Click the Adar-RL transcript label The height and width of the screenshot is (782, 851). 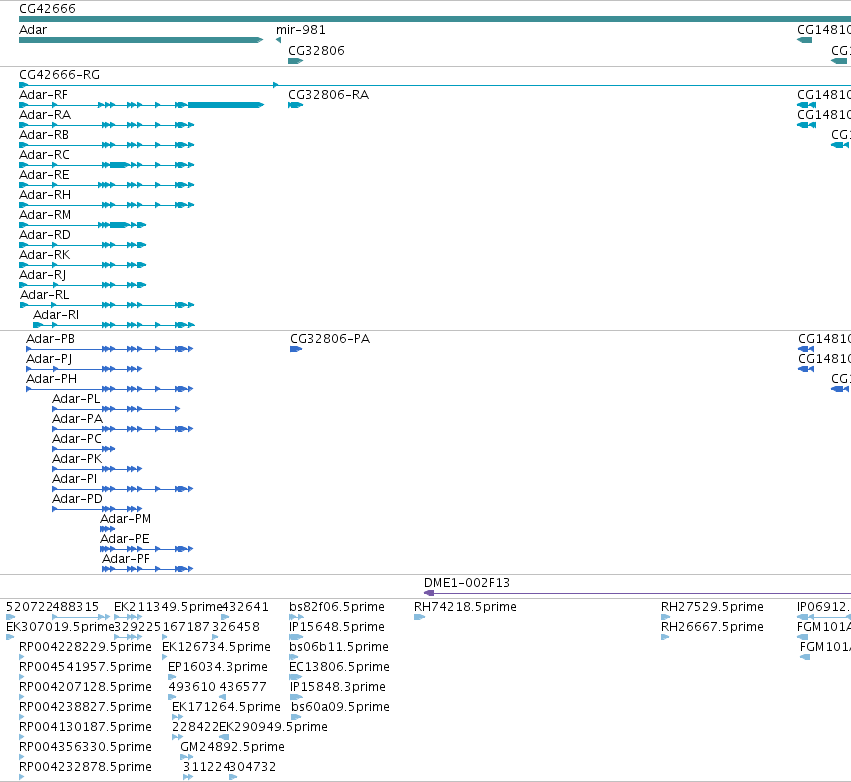point(45,295)
